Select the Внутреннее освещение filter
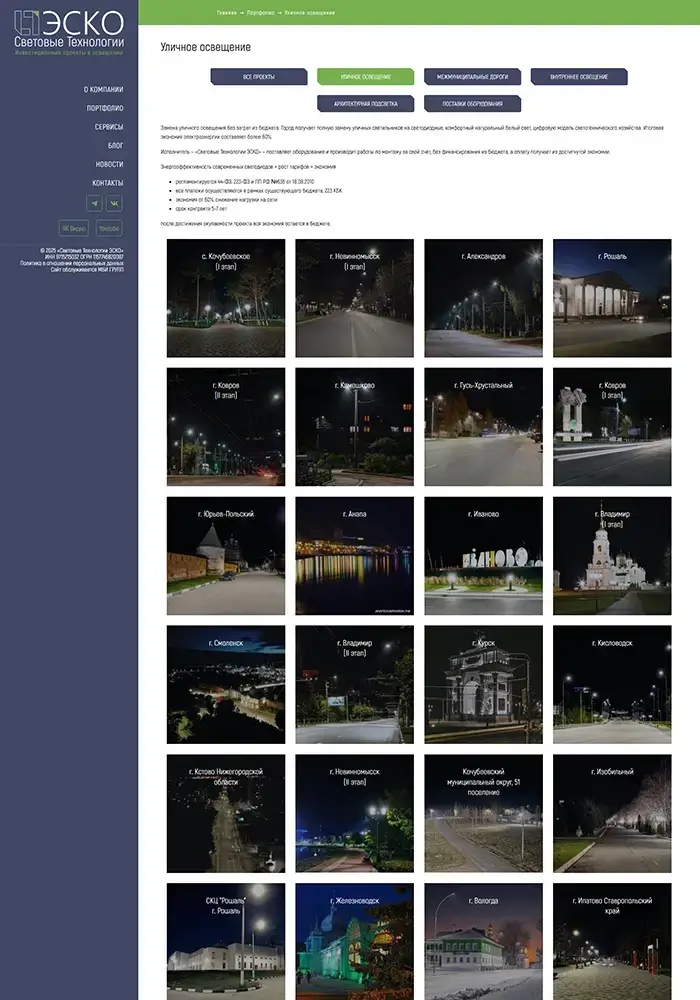The height and width of the screenshot is (1000, 700). point(579,77)
